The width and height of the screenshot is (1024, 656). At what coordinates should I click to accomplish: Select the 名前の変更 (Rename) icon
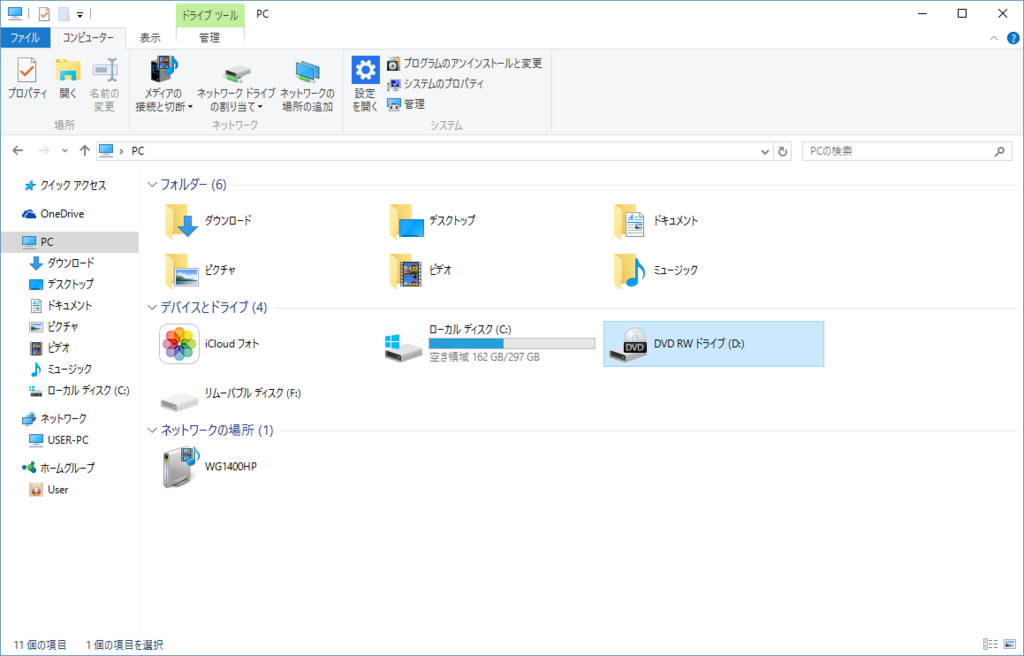point(103,83)
